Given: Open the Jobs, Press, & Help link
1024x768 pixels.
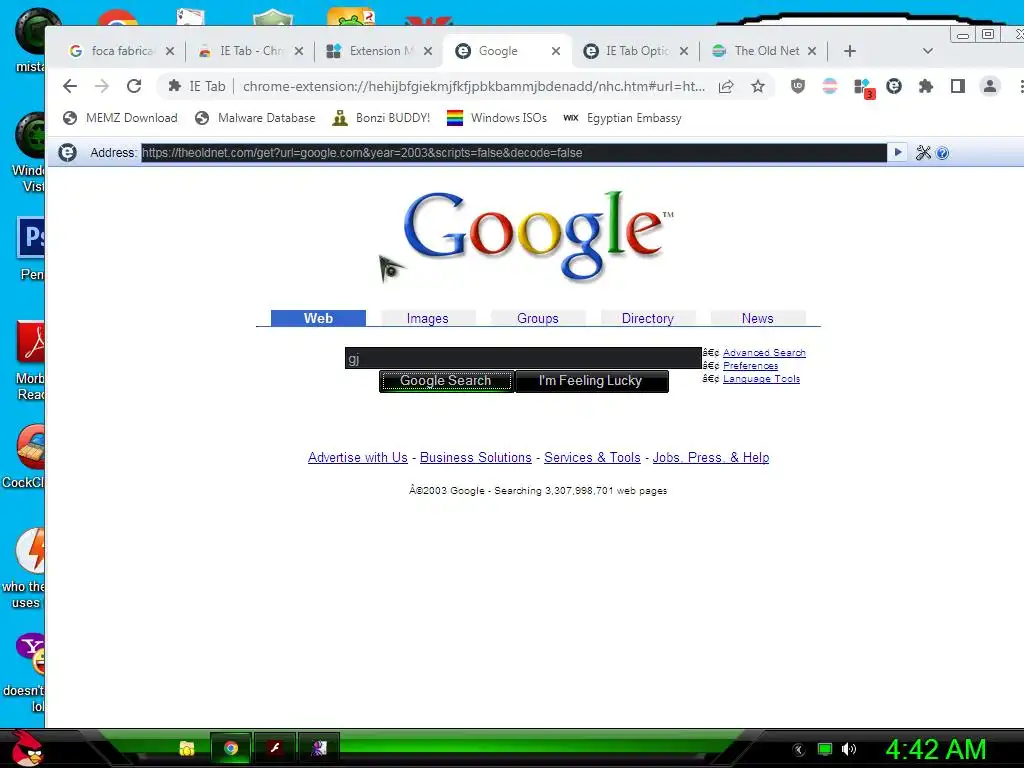Looking at the screenshot, I should [711, 458].
